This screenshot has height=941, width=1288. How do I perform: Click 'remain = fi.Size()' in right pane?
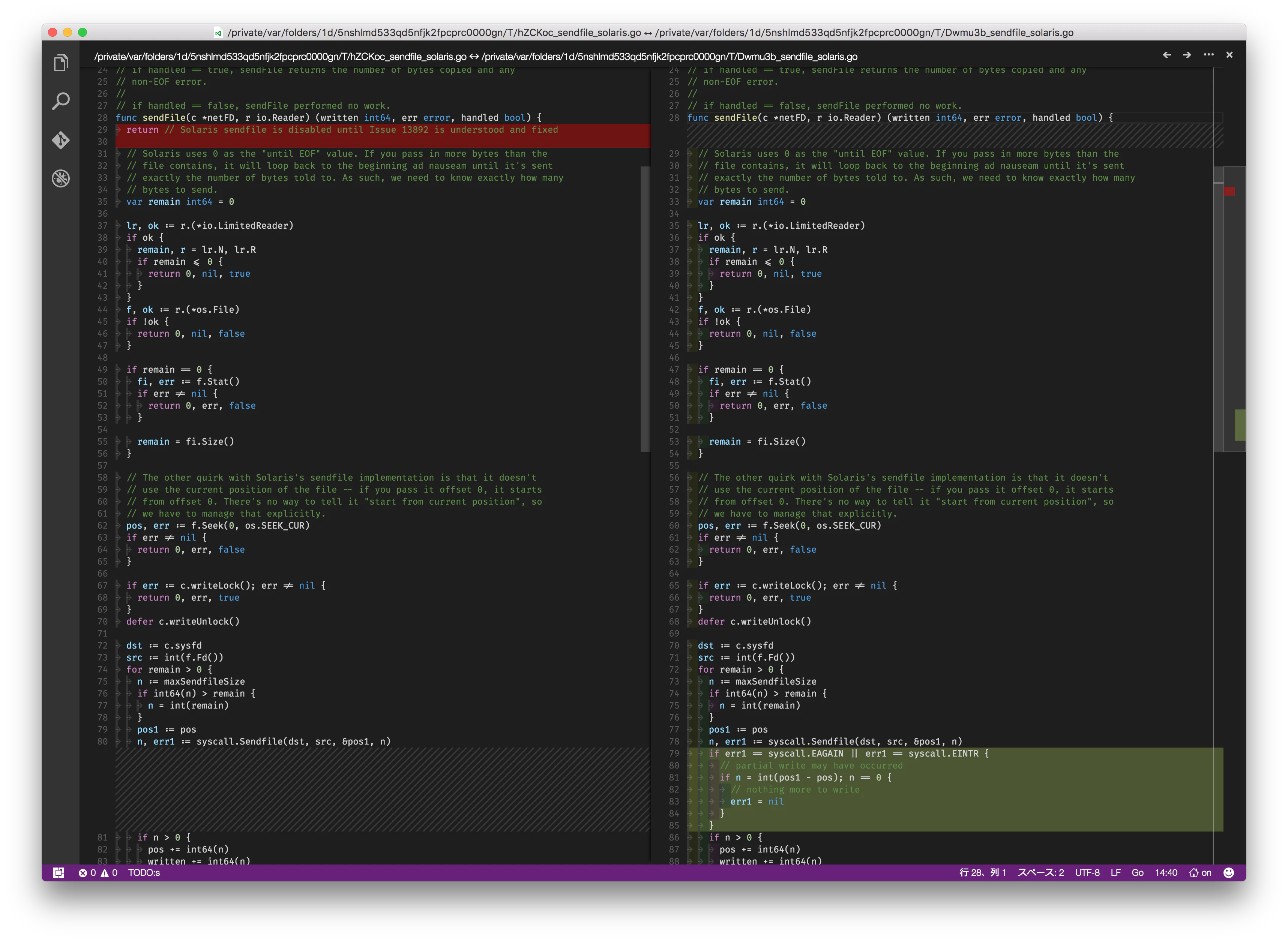point(757,442)
